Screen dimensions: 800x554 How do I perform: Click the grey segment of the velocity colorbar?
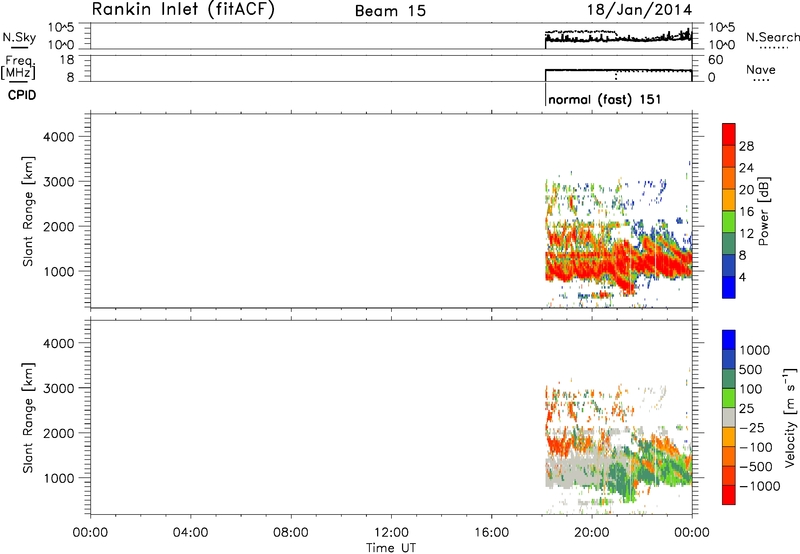[x=729, y=417]
